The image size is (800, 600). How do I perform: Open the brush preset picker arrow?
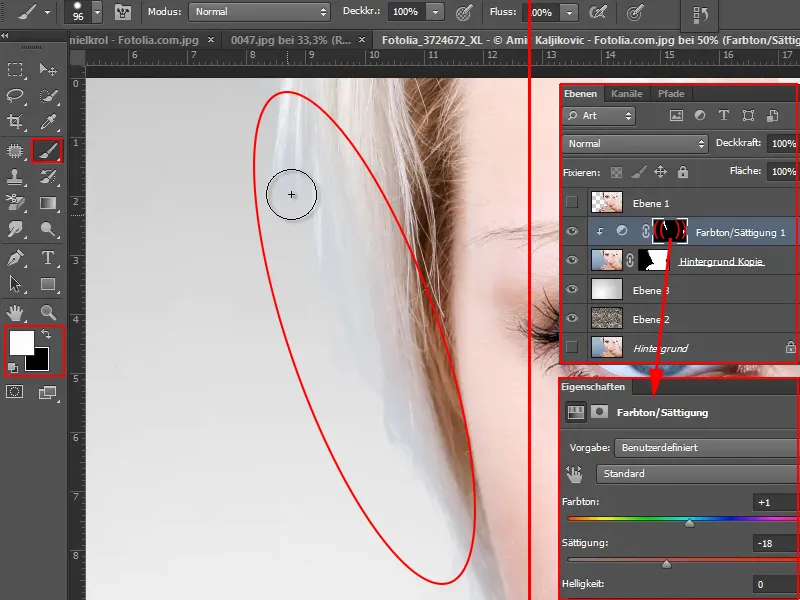pos(97,12)
